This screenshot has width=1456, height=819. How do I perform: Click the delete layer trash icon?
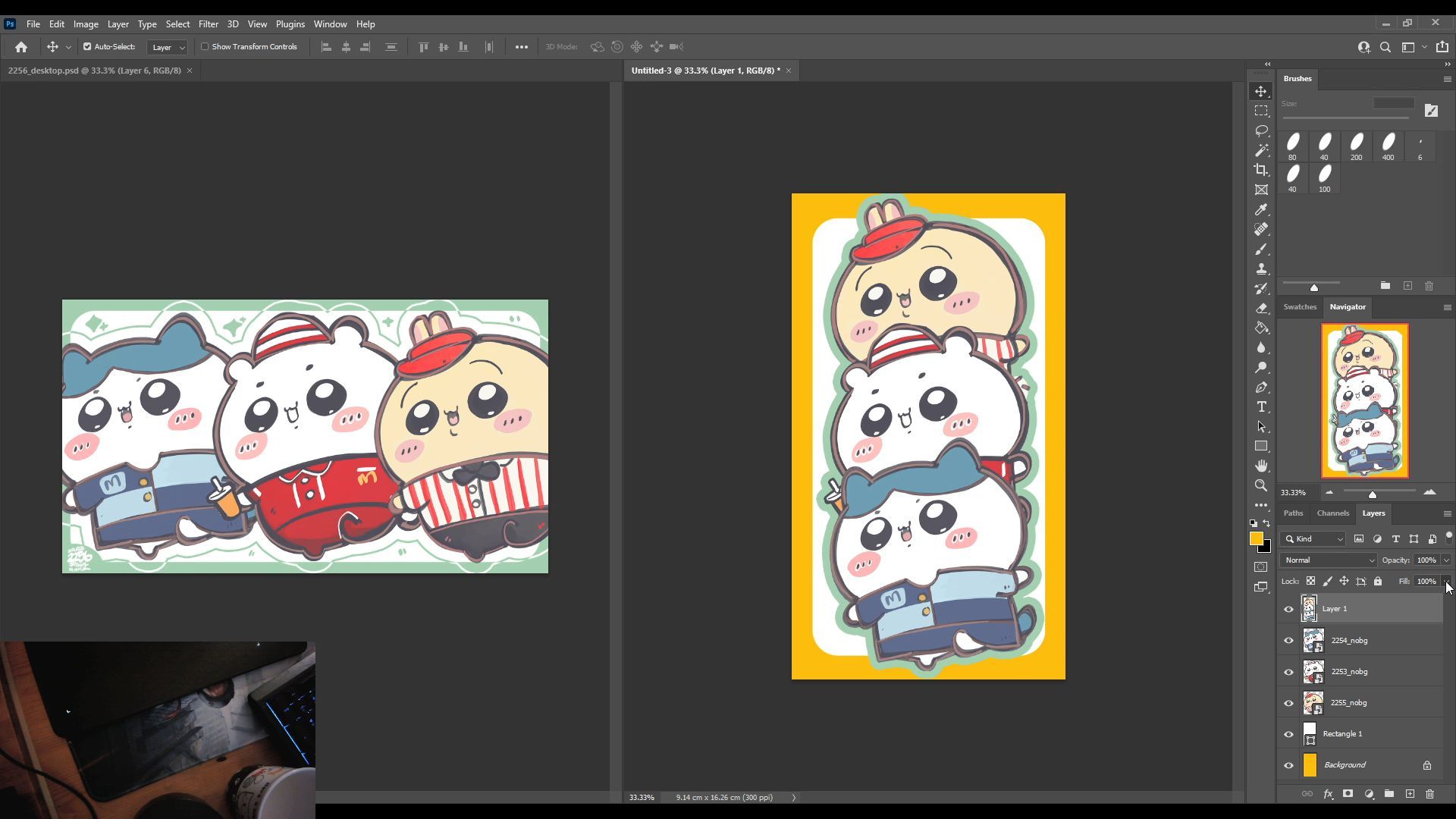[1429, 794]
